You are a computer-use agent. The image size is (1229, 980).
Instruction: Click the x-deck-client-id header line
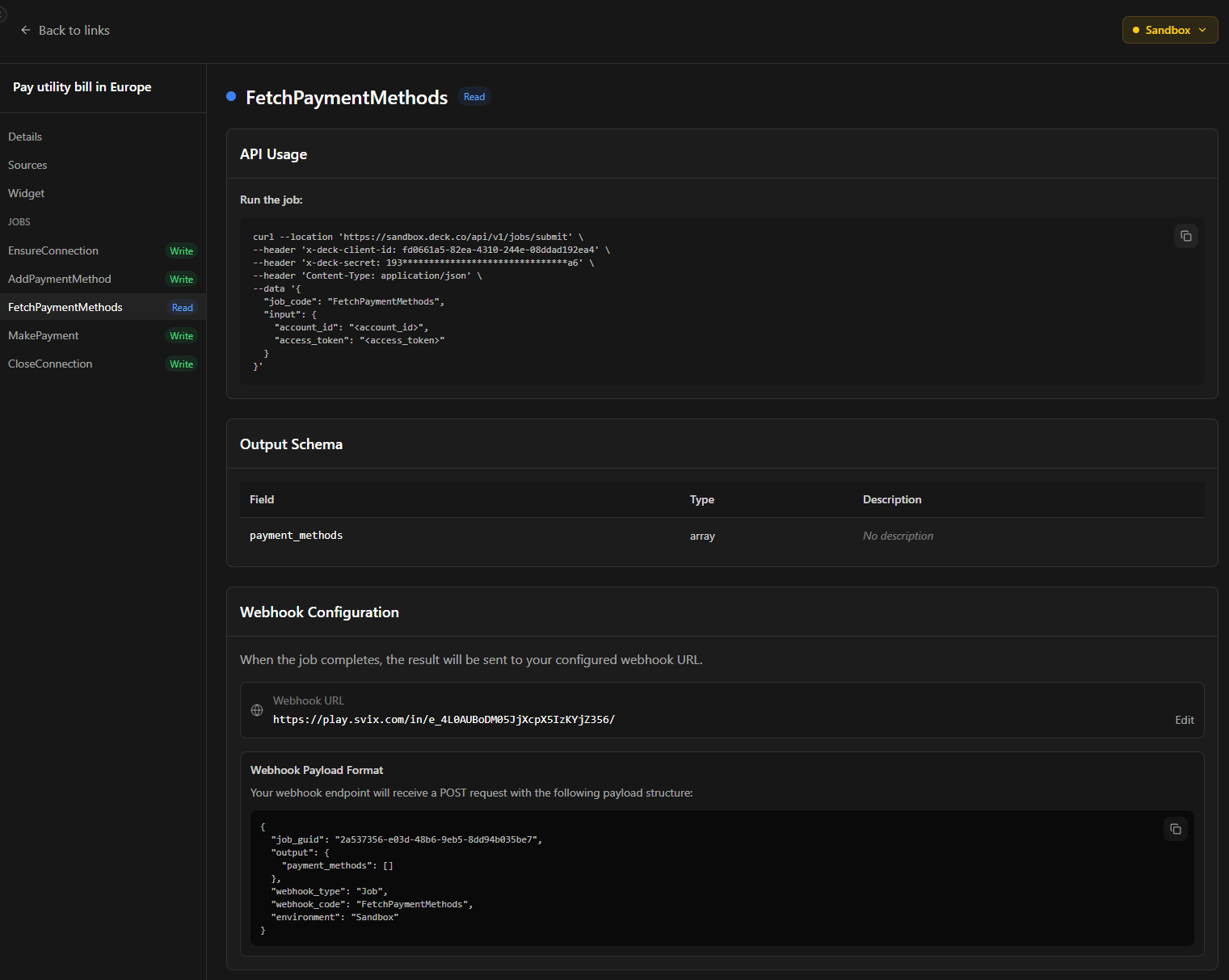pos(431,250)
